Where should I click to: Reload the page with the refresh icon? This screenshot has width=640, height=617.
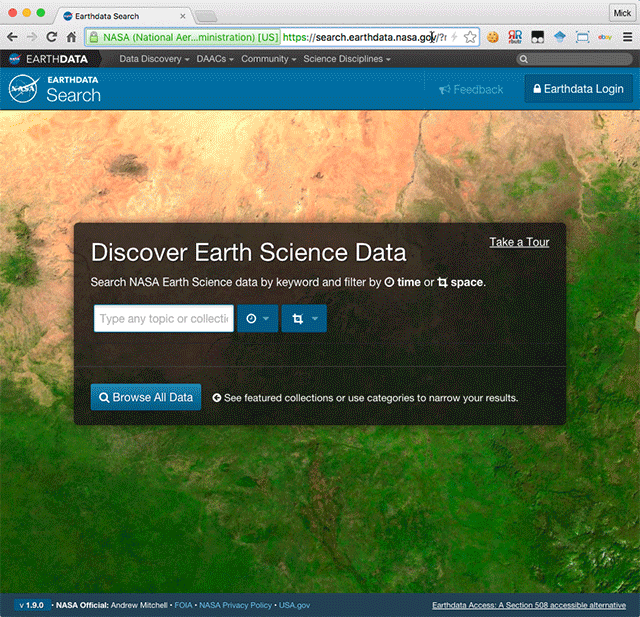tap(51, 37)
